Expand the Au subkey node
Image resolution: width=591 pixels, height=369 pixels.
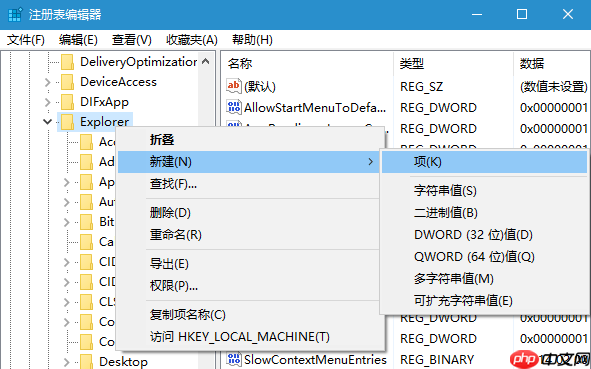pyautogui.click(x=67, y=202)
